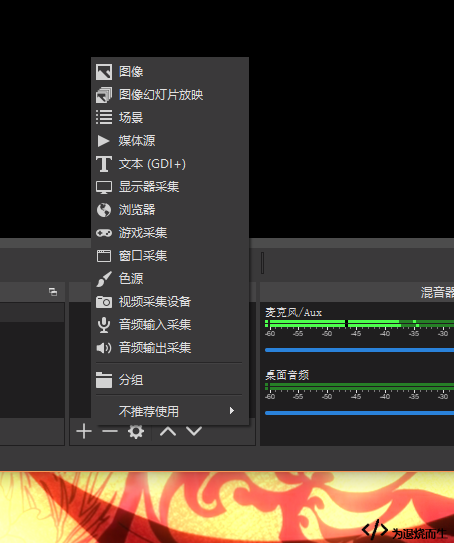Expand the 不推荐使用 submenu arrow

pos(232,411)
